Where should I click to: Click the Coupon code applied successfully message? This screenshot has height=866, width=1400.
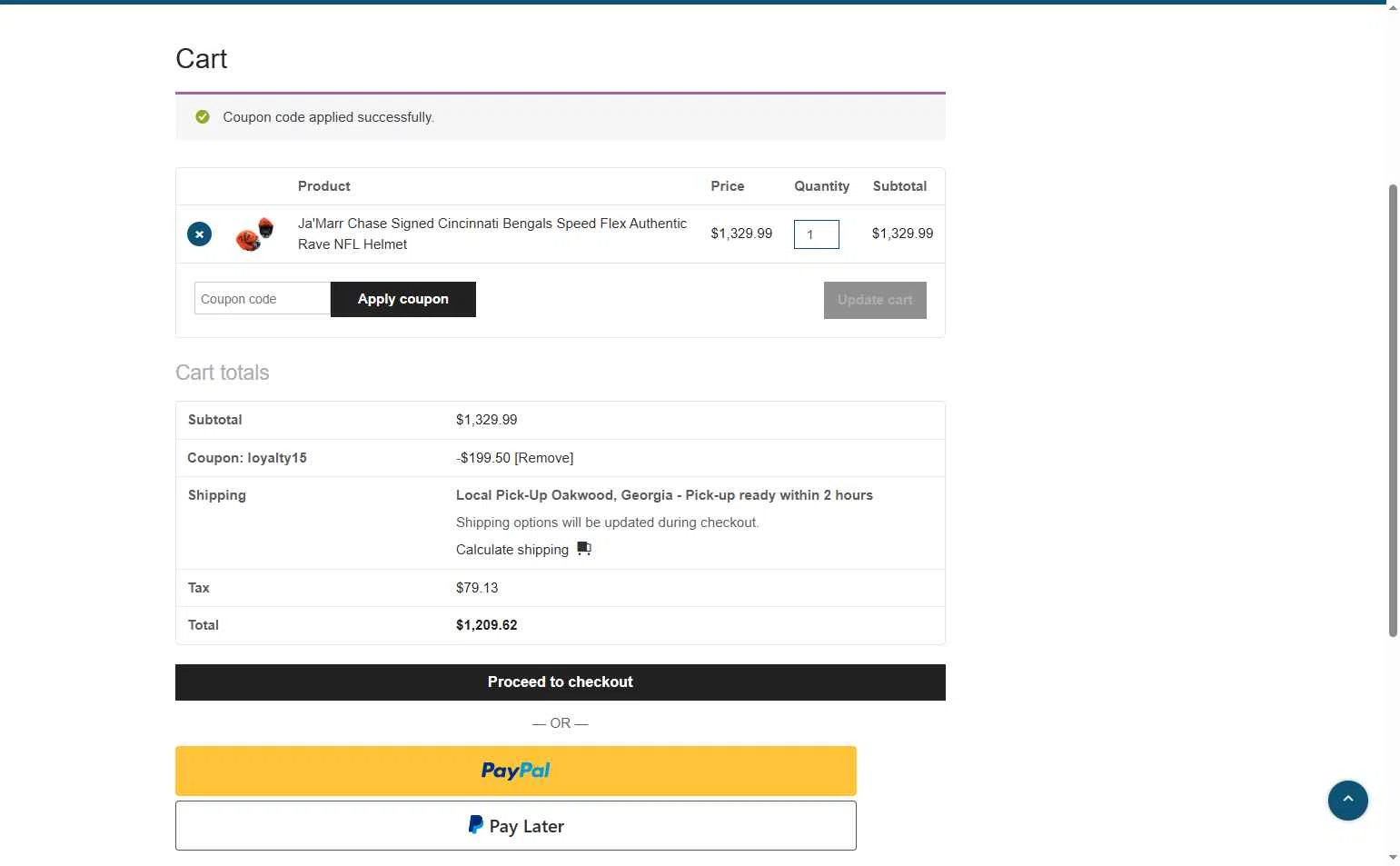point(329,117)
